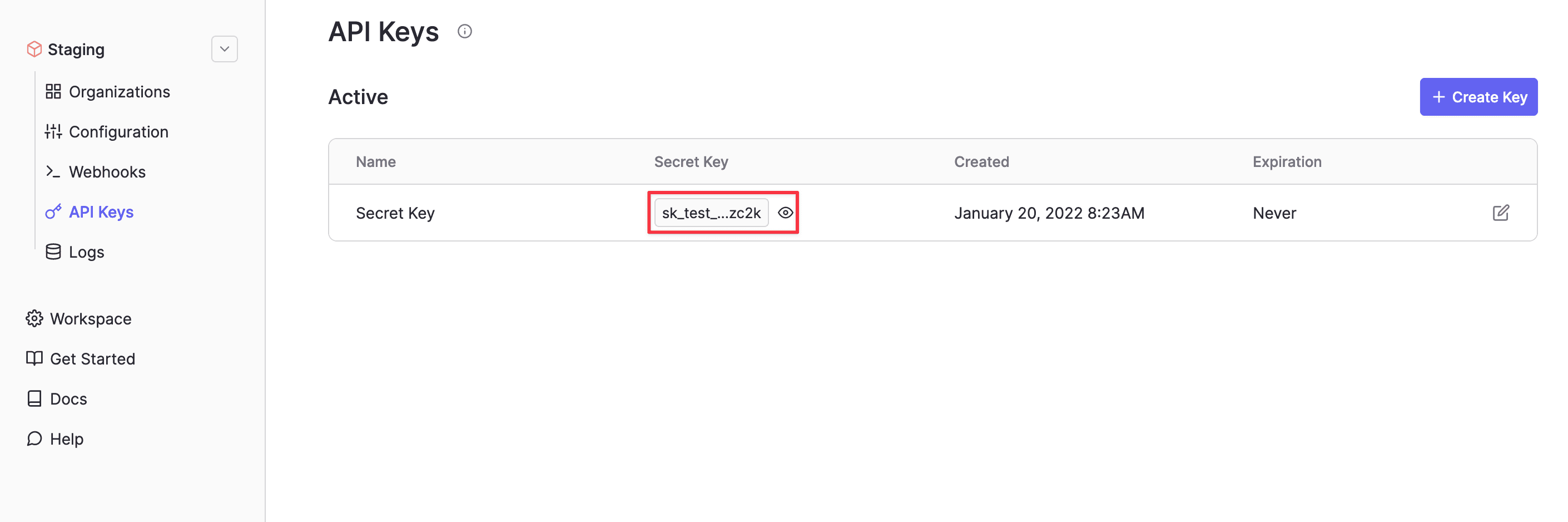1568x522 pixels.
Task: Open the Get Started guide
Action: coord(92,359)
